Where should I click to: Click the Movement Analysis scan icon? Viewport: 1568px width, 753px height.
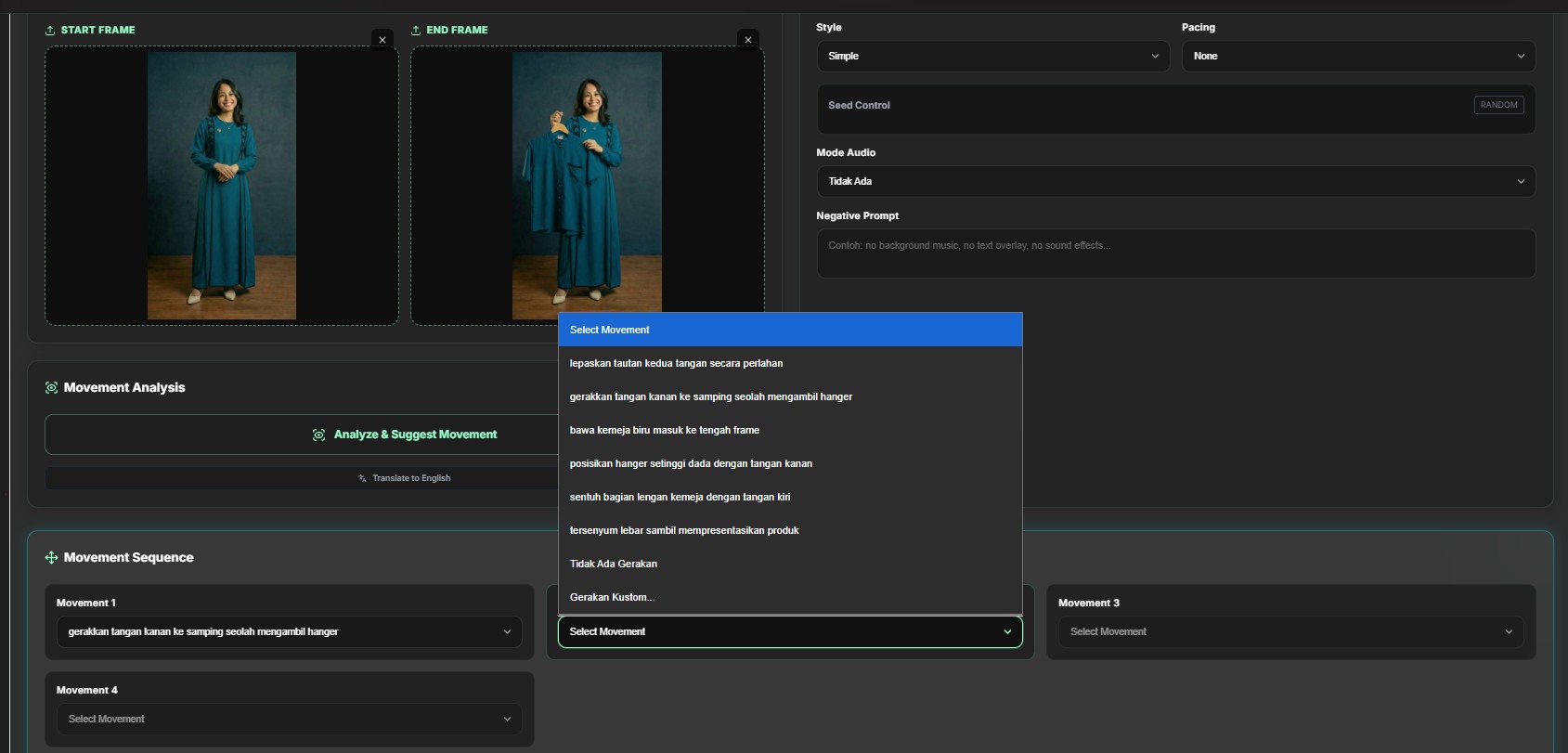(x=51, y=388)
